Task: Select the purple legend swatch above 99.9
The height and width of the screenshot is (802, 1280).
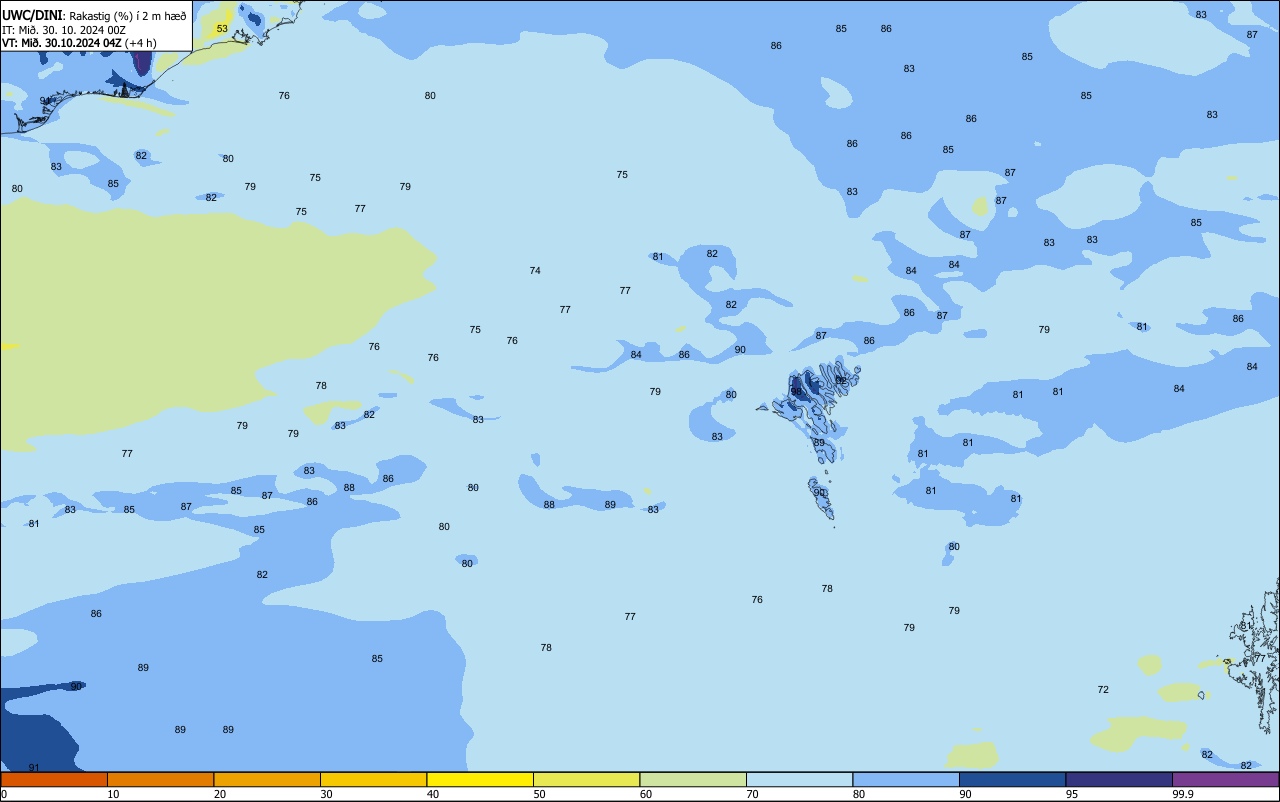Action: tap(1226, 779)
